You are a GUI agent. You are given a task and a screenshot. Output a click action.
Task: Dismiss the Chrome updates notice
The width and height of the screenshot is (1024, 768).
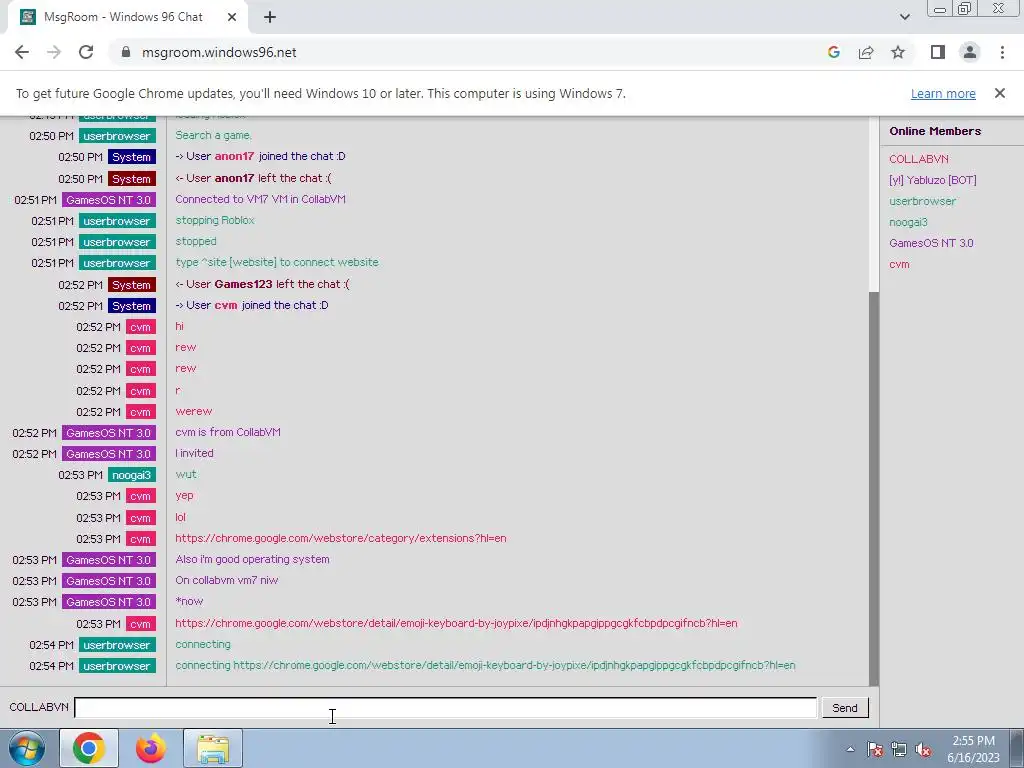(999, 93)
